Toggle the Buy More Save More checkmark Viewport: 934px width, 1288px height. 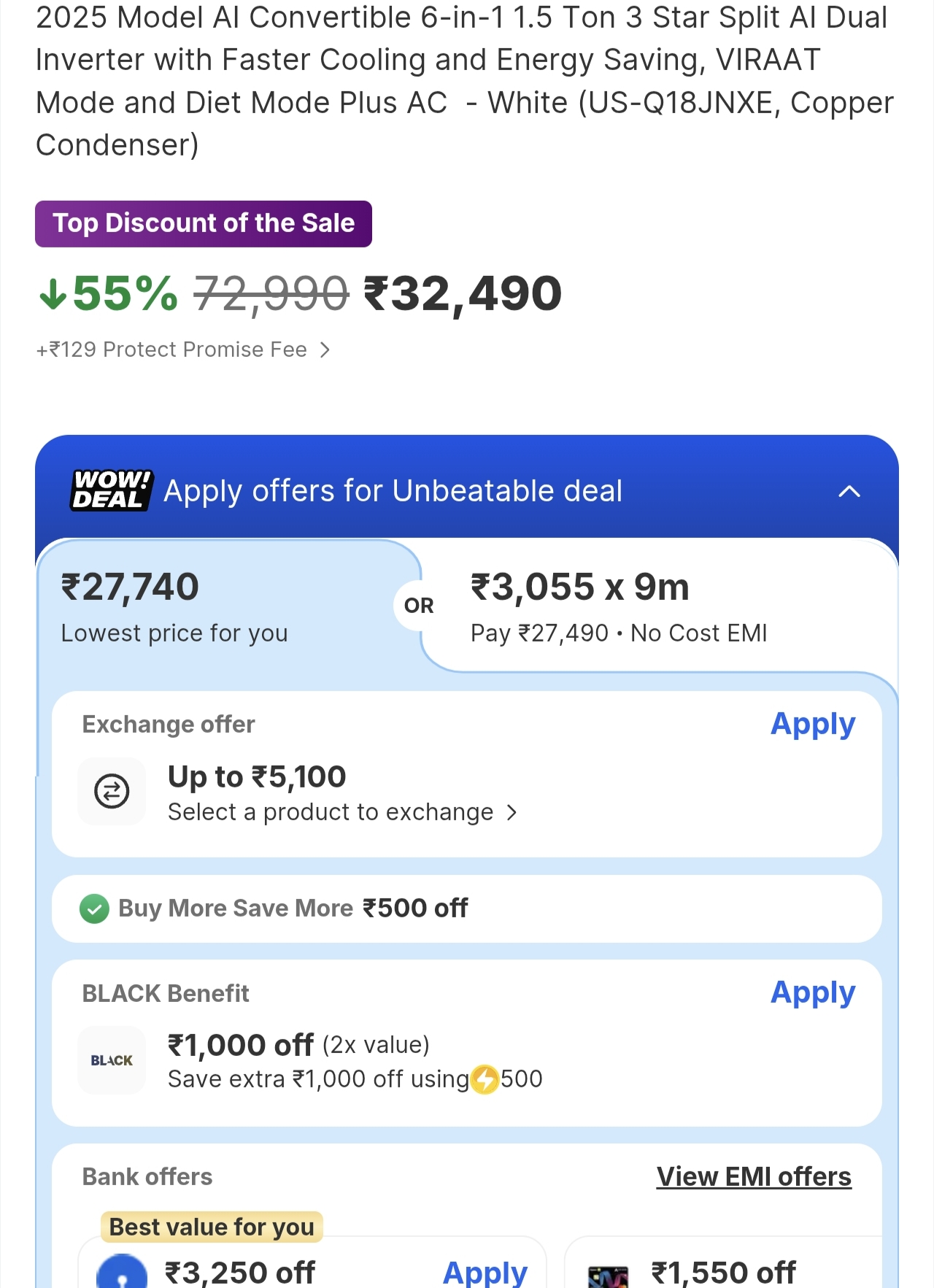click(x=94, y=909)
